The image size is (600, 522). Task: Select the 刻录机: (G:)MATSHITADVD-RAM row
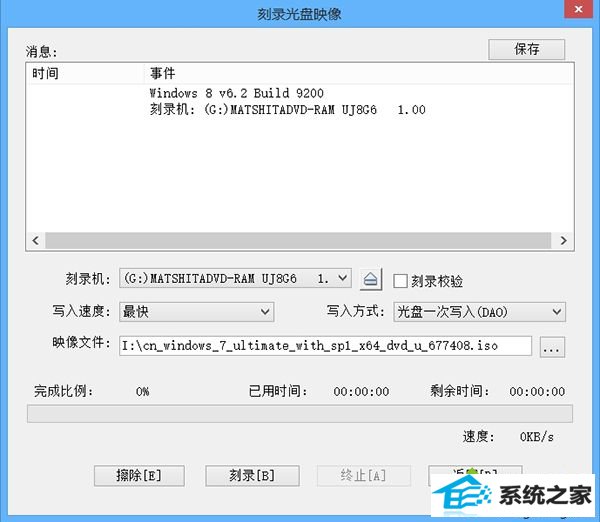(x=287, y=110)
